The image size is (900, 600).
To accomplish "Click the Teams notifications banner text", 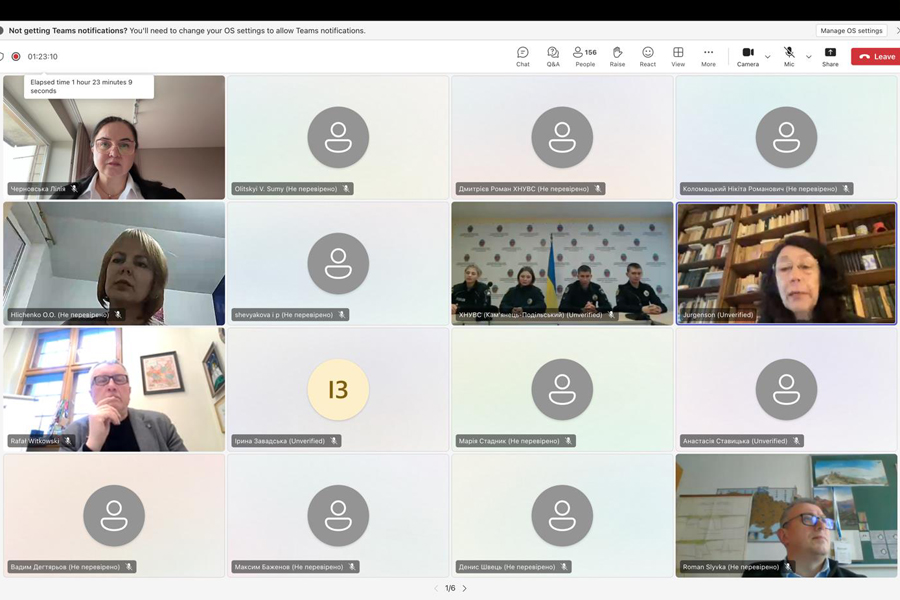I will [x=187, y=30].
